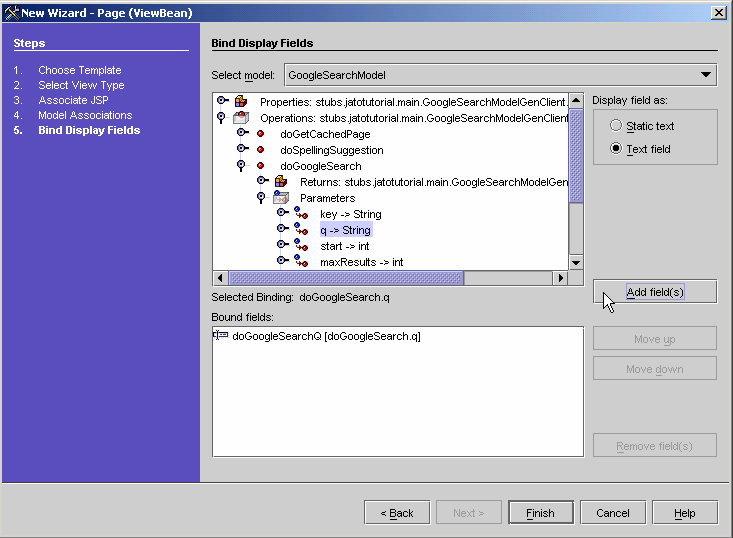Click the Properties node icon
The width and height of the screenshot is (733, 538).
pyautogui.click(x=241, y=101)
